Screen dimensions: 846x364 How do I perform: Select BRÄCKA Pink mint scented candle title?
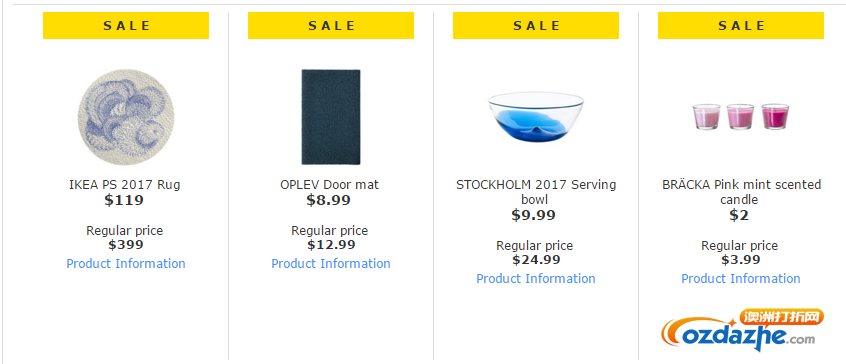[741, 192]
